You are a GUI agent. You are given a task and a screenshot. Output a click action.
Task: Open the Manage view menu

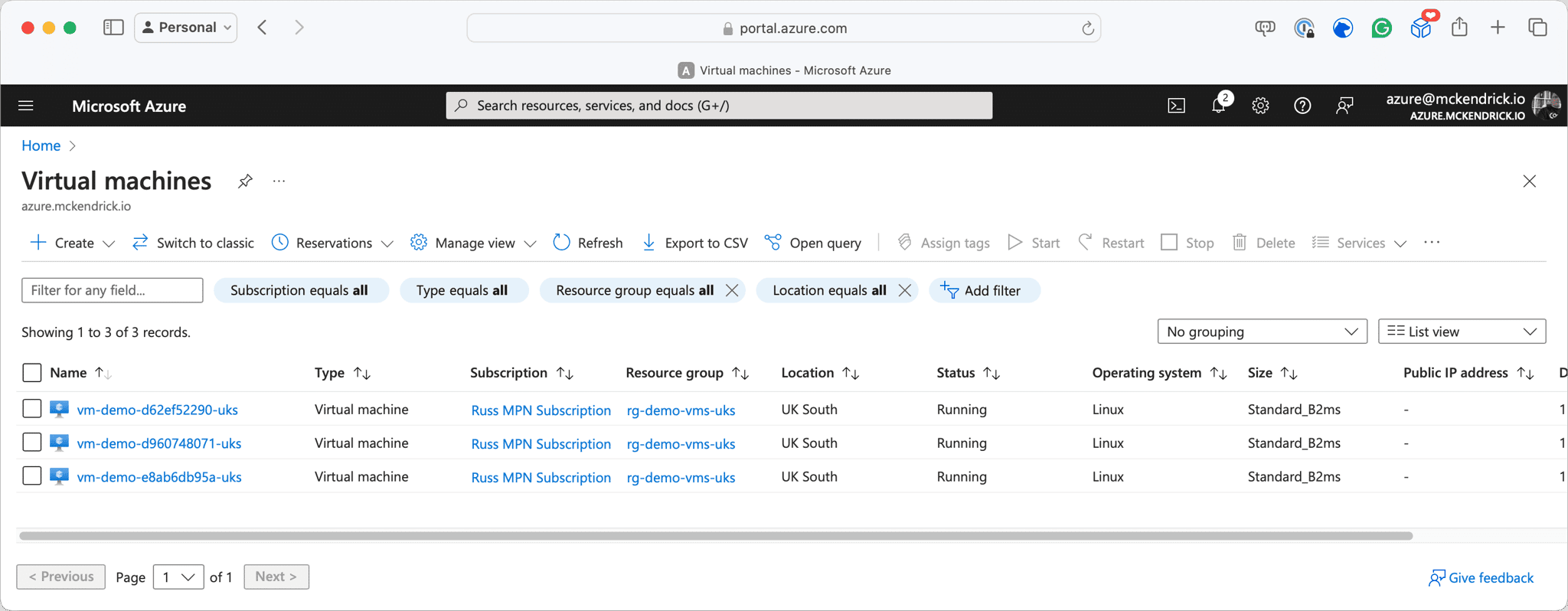(473, 243)
